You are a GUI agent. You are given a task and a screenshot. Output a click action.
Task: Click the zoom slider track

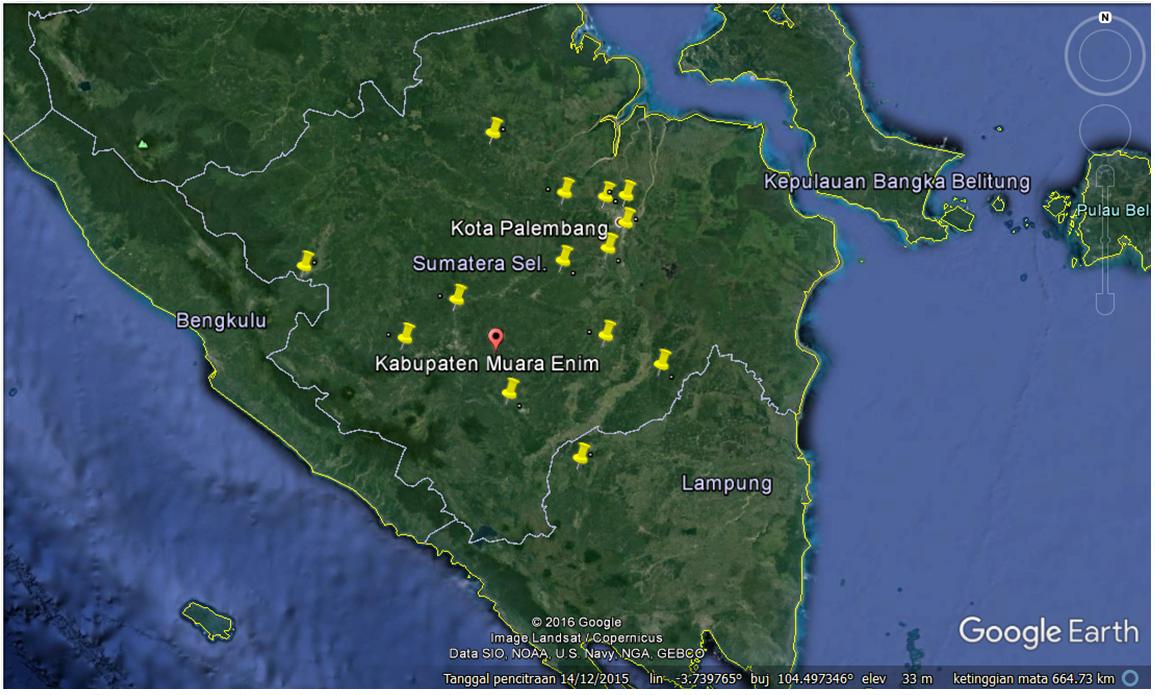[x=1104, y=240]
